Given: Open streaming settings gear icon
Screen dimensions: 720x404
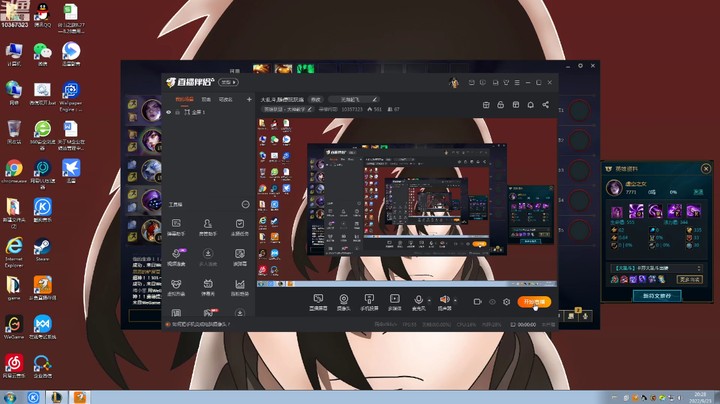Looking at the screenshot, I should 506,302.
